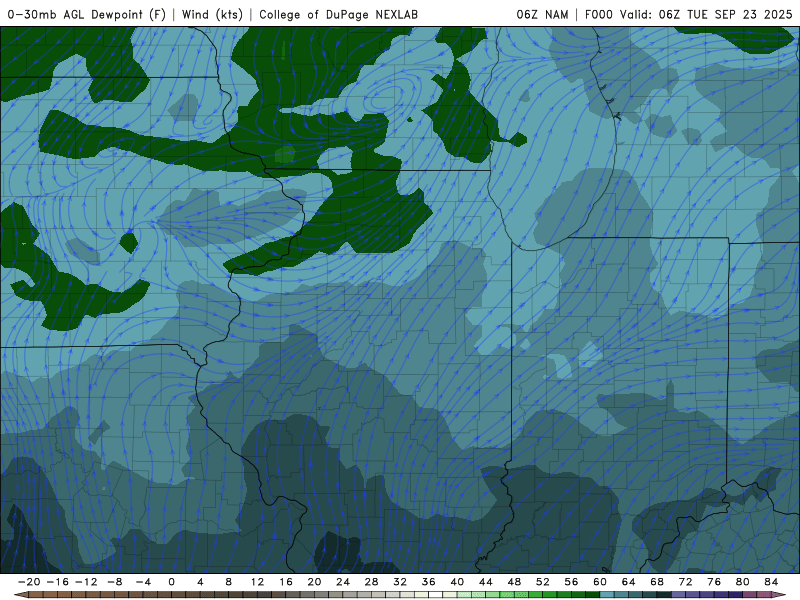Click the 36 value on the legend
This screenshot has width=800, height=600.
click(429, 582)
